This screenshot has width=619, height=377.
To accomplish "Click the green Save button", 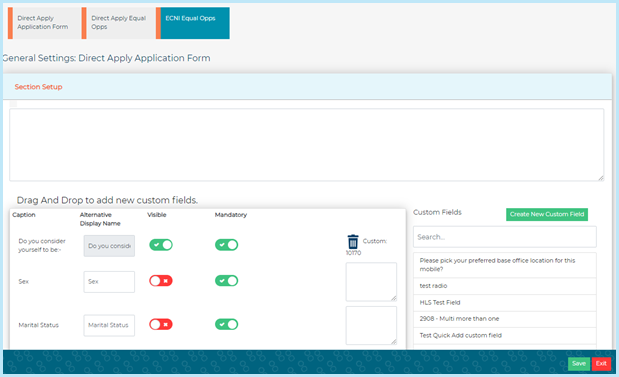I will coord(579,364).
